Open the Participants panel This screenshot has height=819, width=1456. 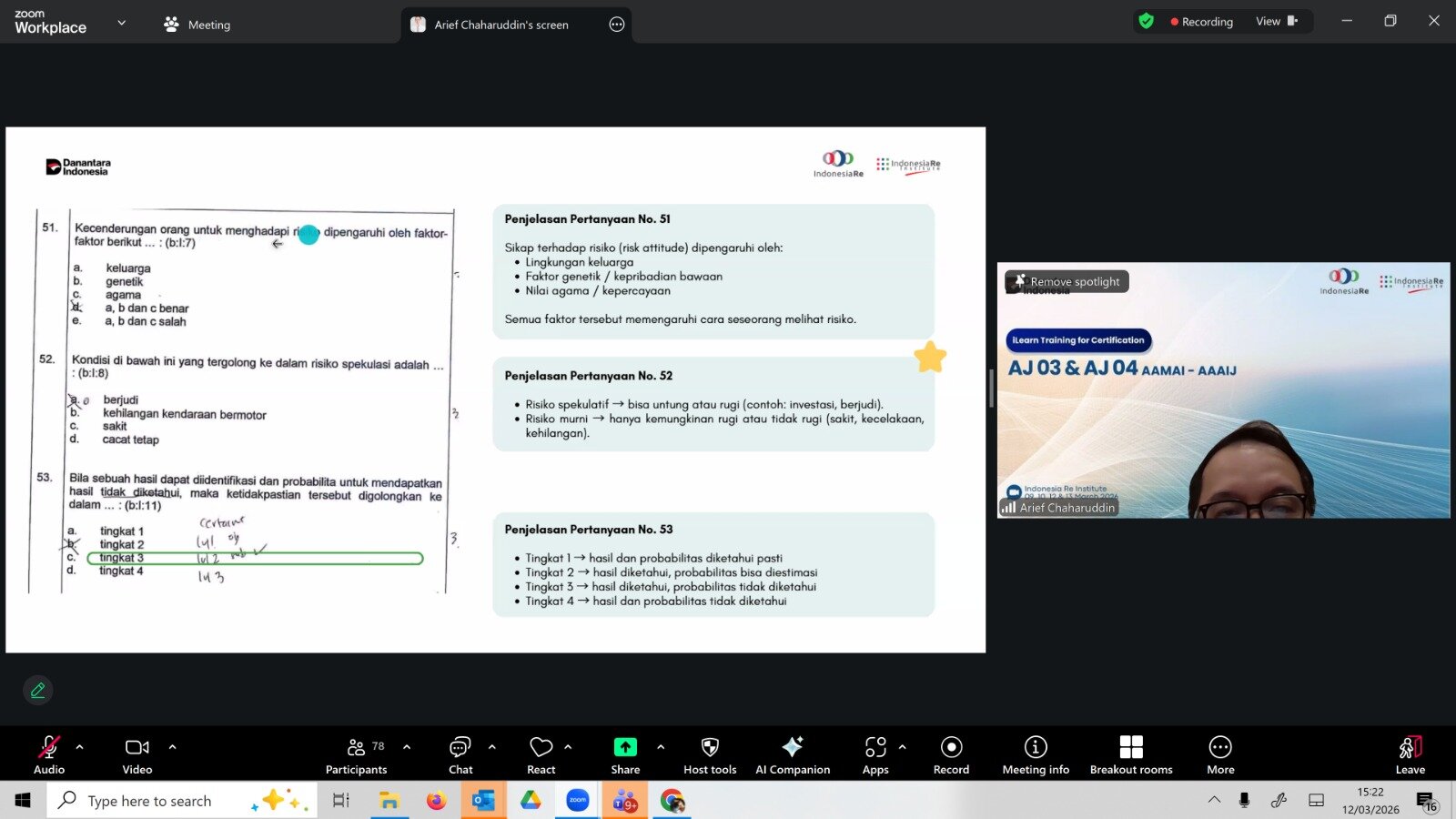[x=356, y=753]
